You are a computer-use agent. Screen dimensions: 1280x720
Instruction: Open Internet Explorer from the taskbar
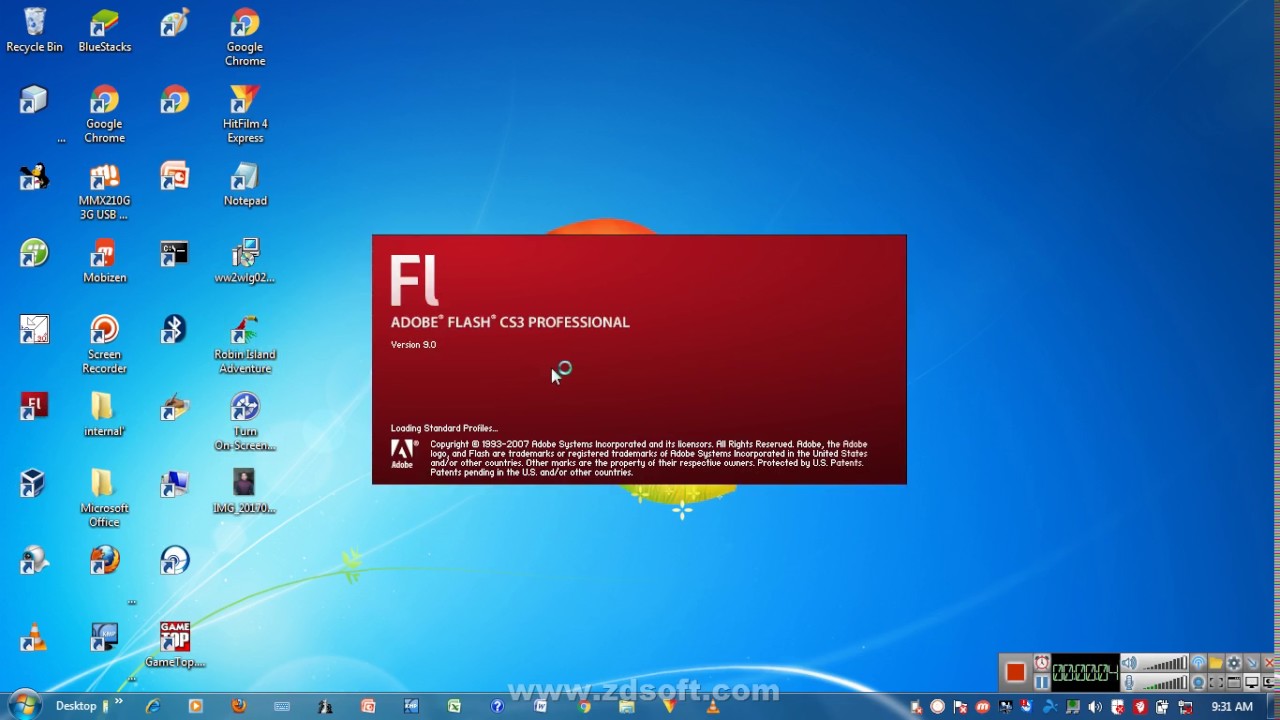click(152, 706)
